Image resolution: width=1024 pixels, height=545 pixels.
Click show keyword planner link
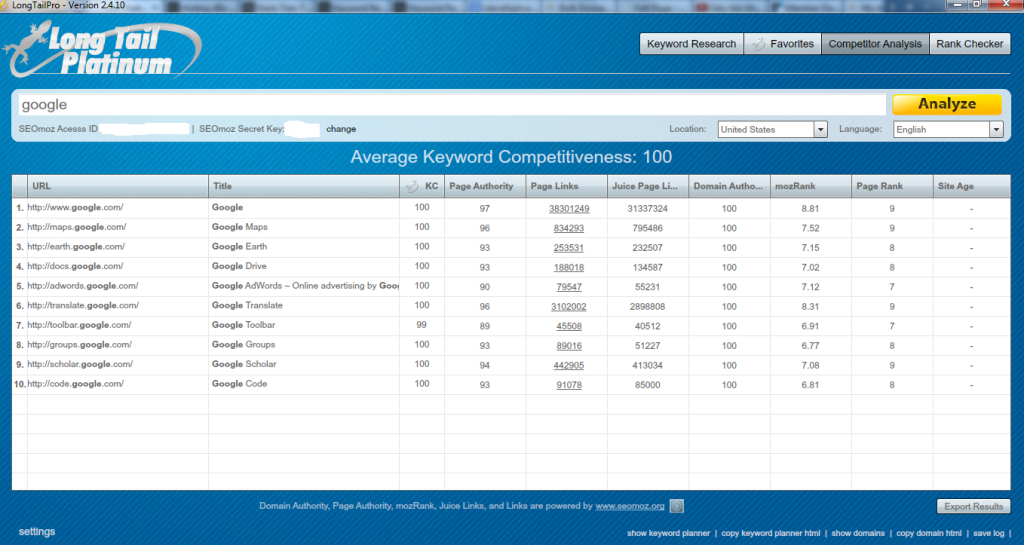(668, 533)
